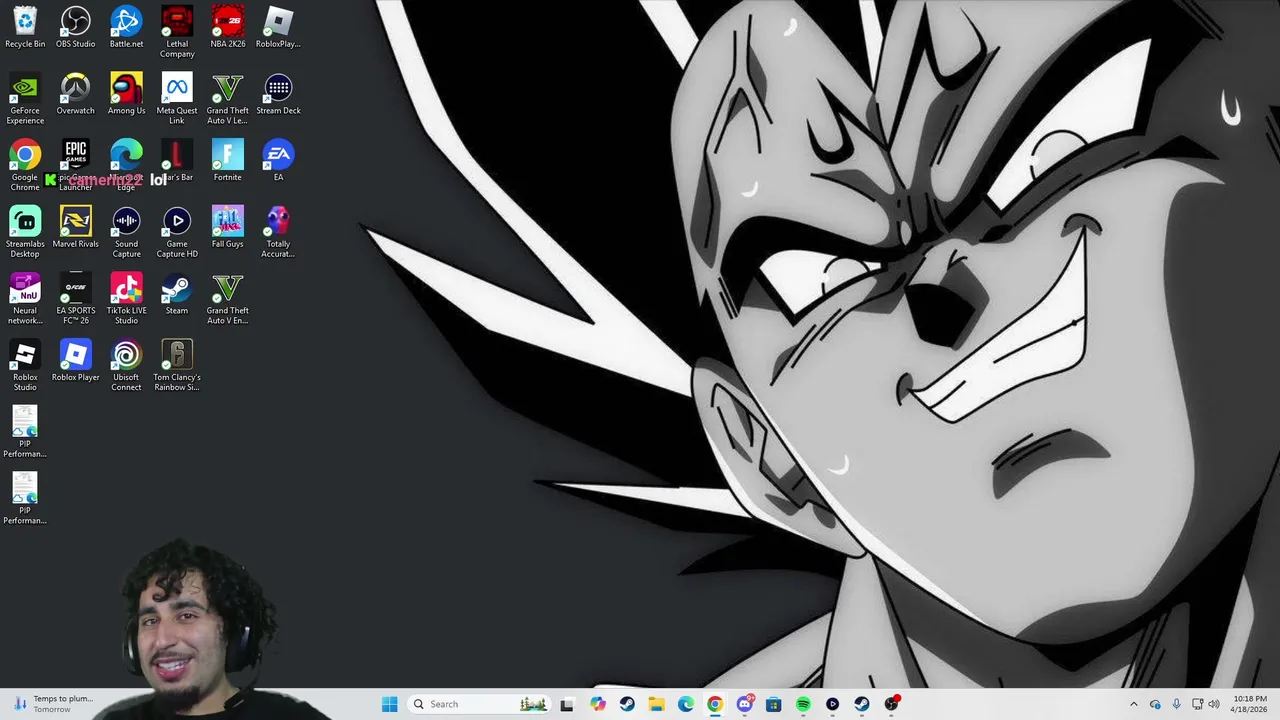Screen dimensions: 1280x720
Task: Open the Epic Games Launcher icon
Action: click(x=76, y=165)
